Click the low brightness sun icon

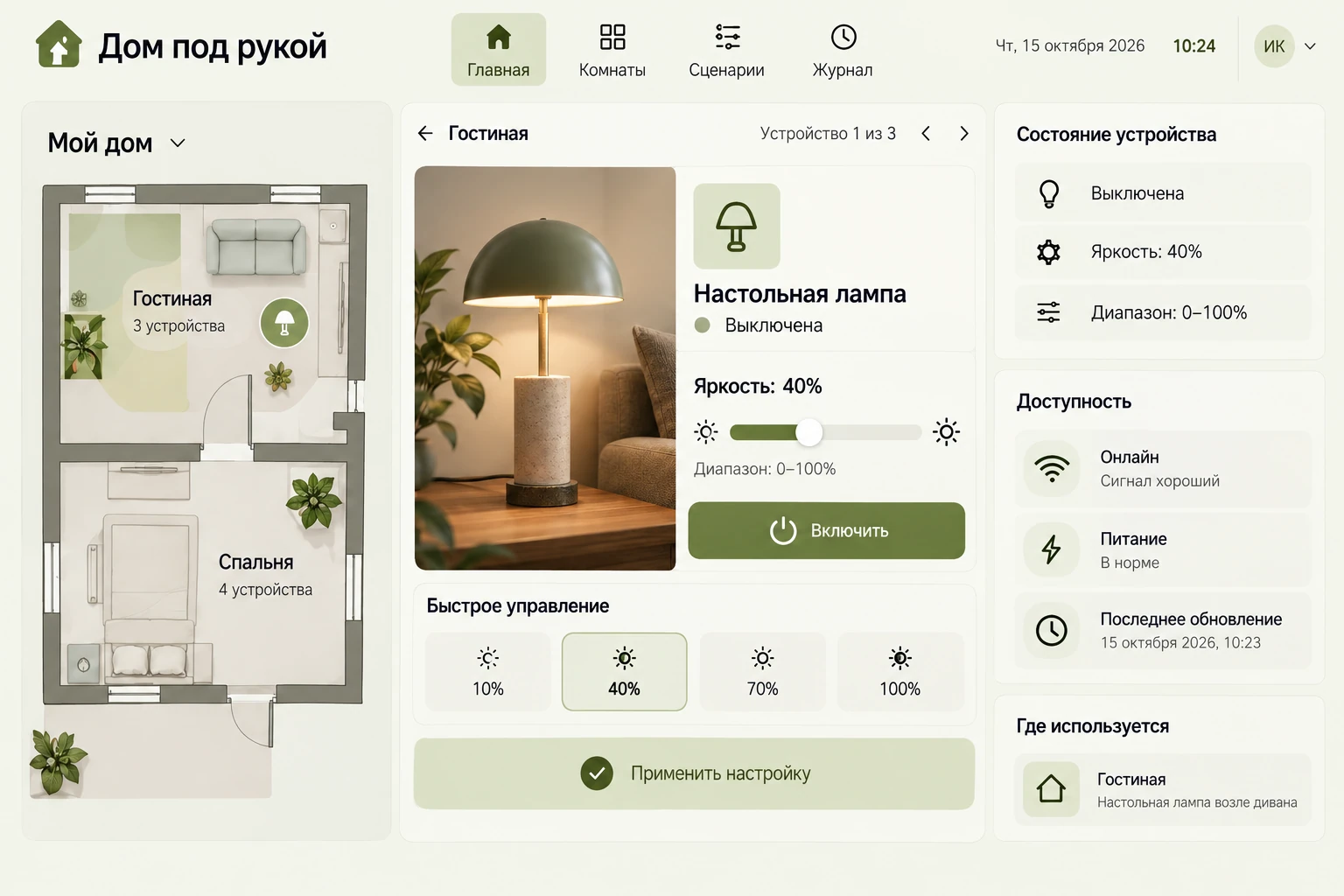click(x=706, y=431)
